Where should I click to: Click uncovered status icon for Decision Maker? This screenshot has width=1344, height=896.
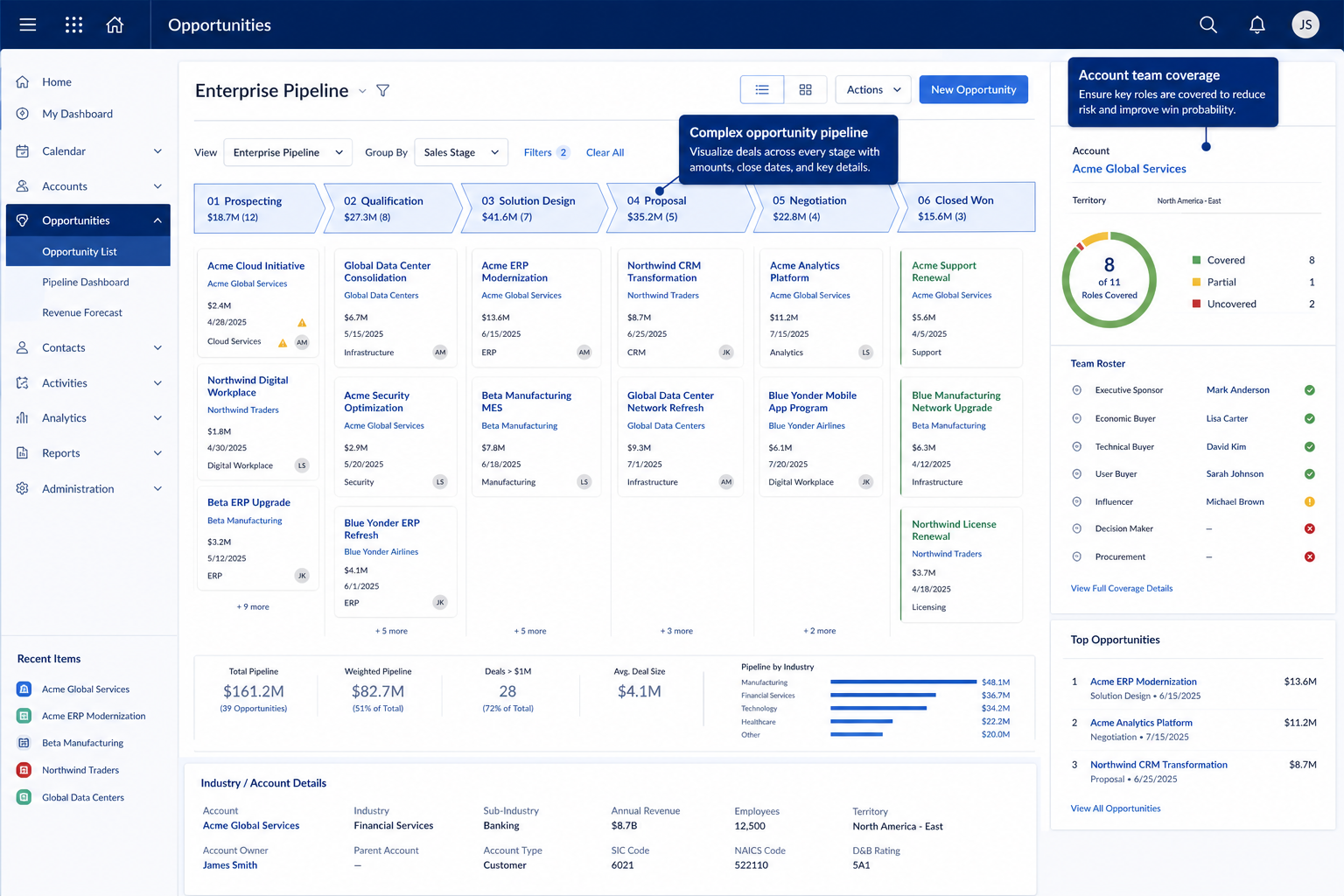[x=1310, y=528]
